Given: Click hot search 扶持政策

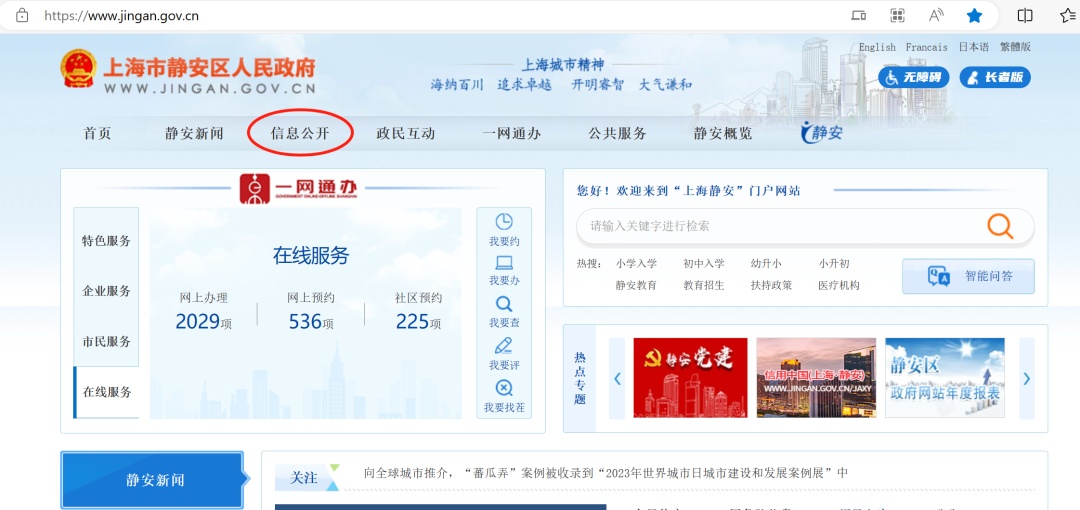Looking at the screenshot, I should click(x=771, y=285).
